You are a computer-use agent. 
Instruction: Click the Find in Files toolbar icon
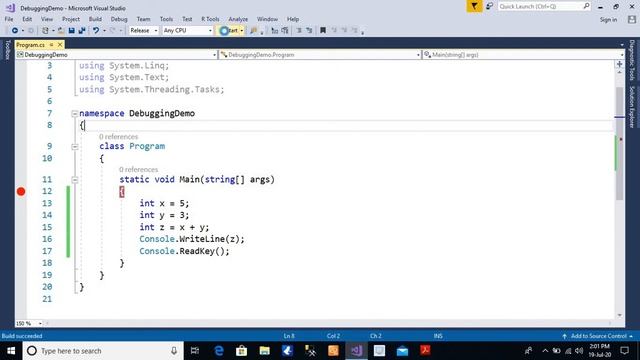[253, 31]
